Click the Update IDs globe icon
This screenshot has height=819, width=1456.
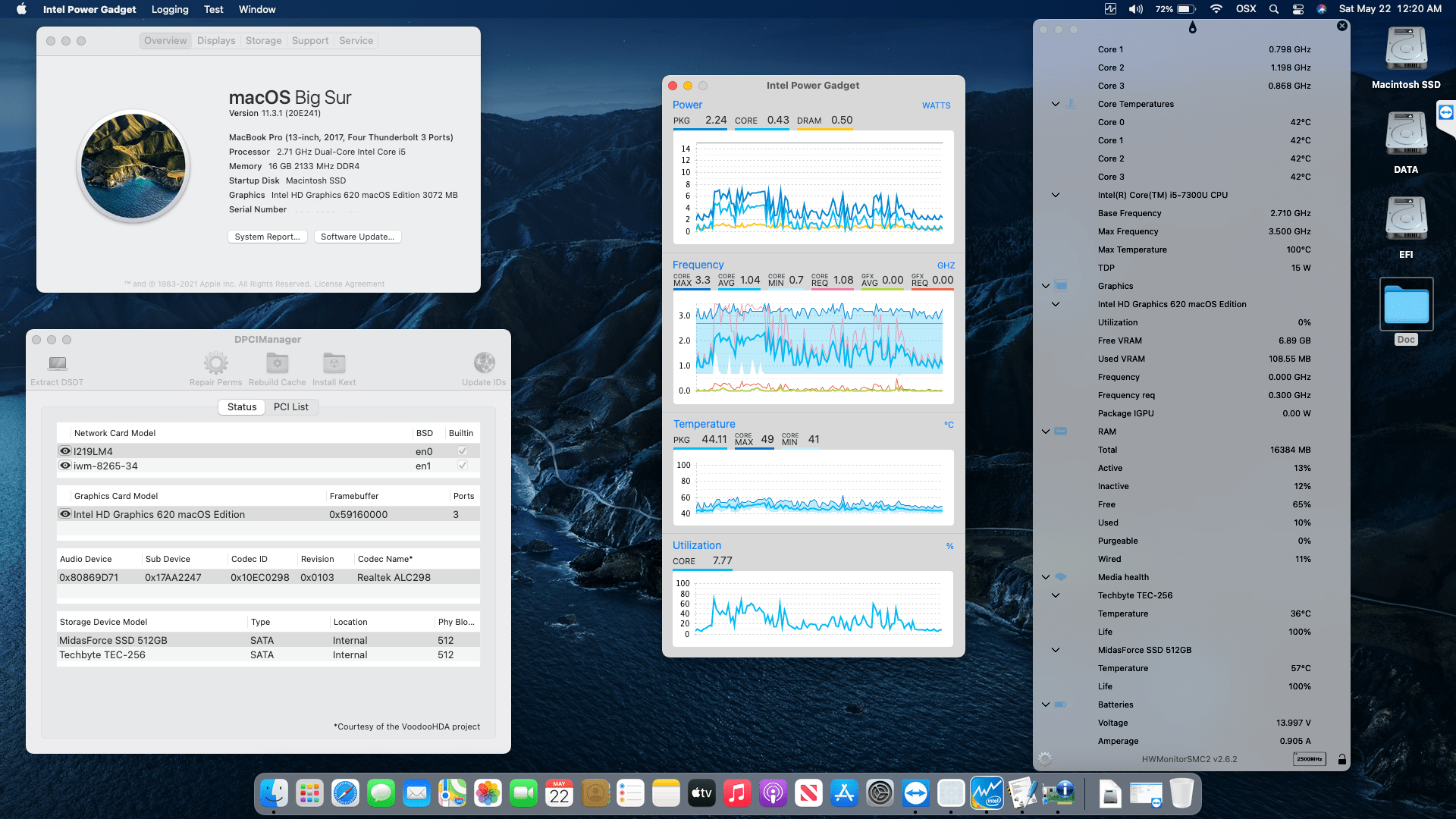[x=484, y=362]
